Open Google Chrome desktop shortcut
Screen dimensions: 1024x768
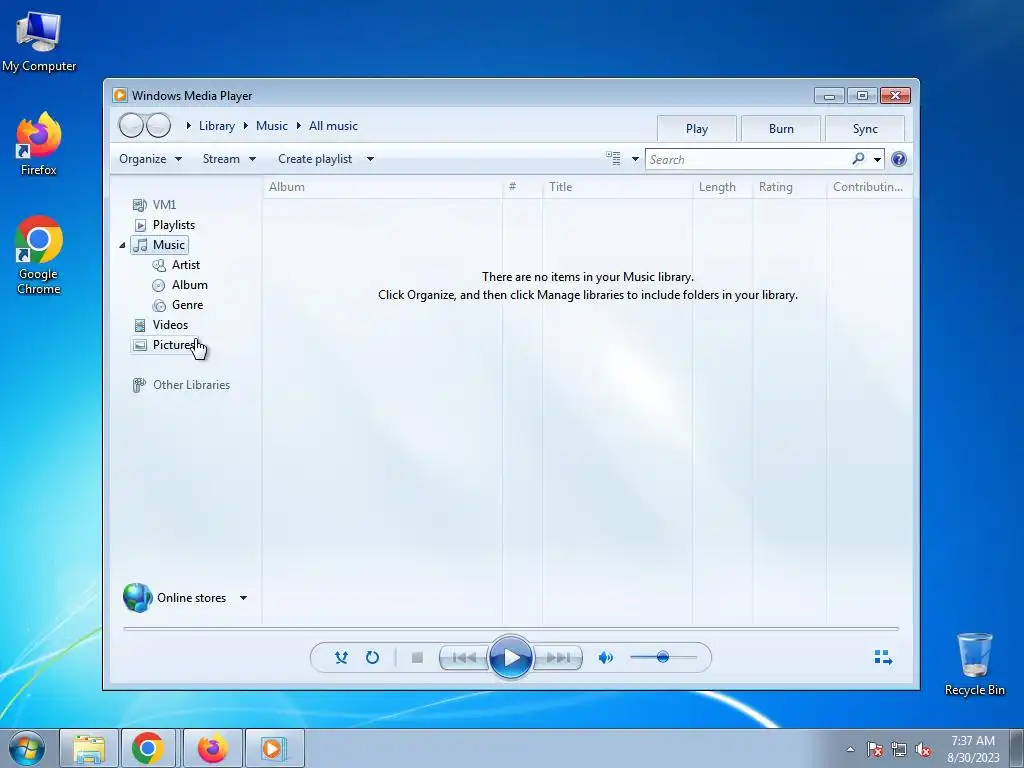coord(39,255)
